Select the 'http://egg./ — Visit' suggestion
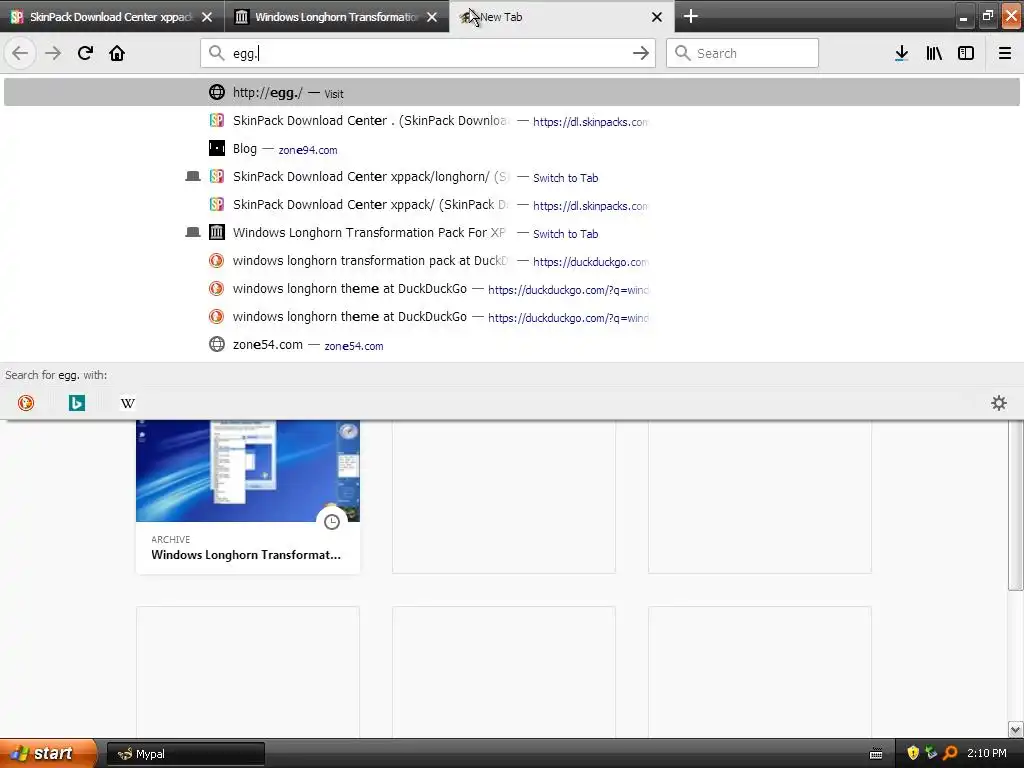Viewport: 1024px width, 768px height. click(x=512, y=92)
